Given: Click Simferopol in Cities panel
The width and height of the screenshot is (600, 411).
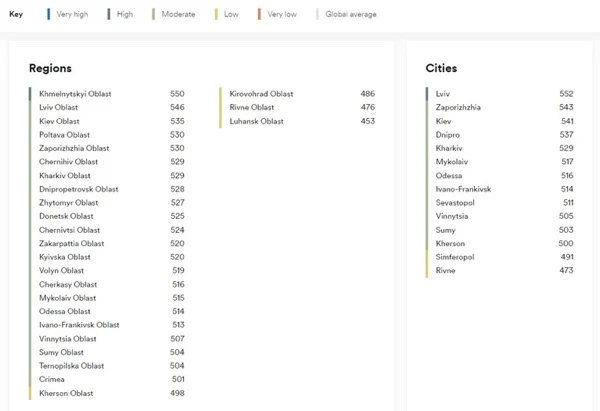Looking at the screenshot, I should (457, 257).
